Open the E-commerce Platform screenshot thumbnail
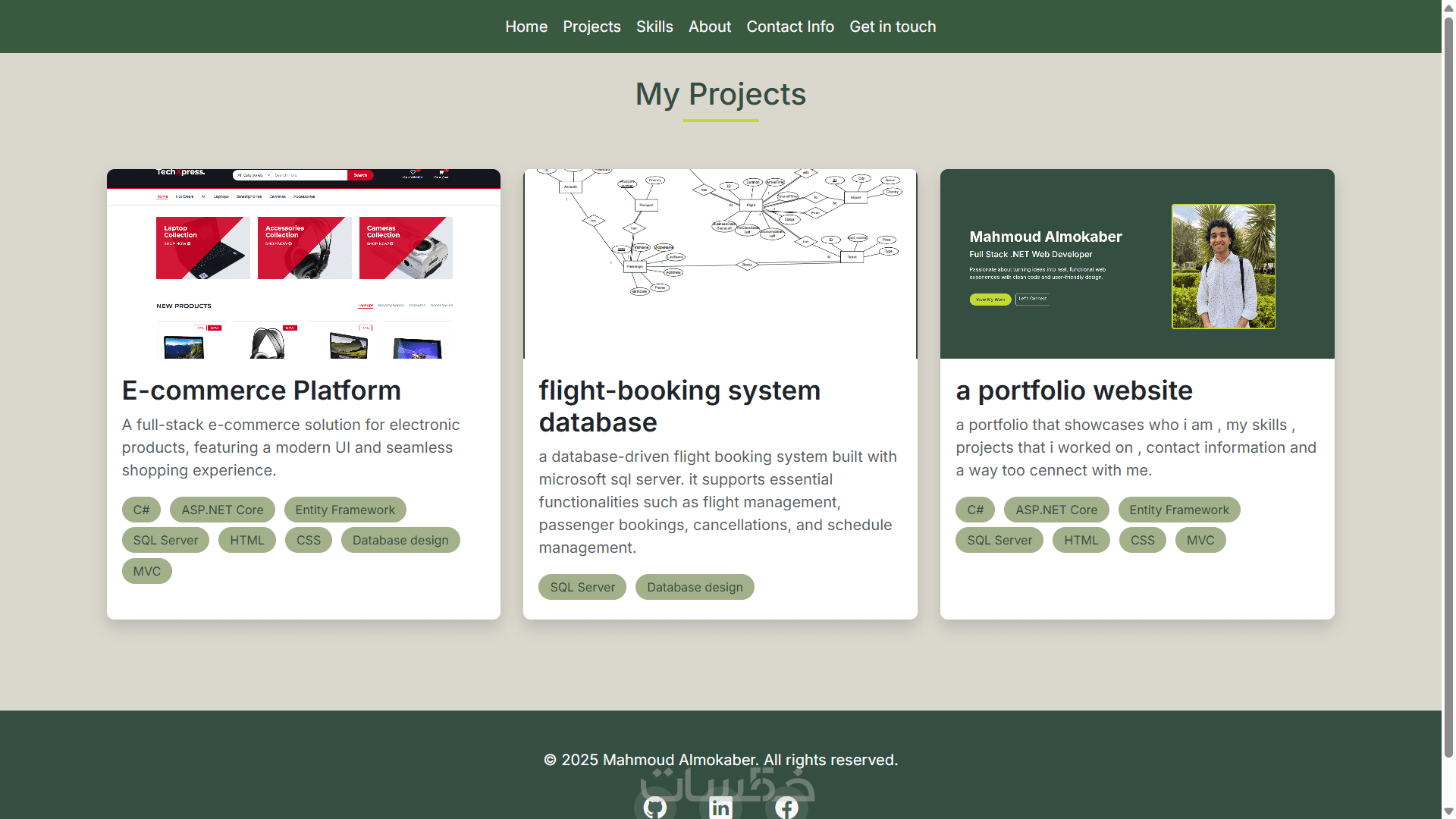 click(303, 263)
